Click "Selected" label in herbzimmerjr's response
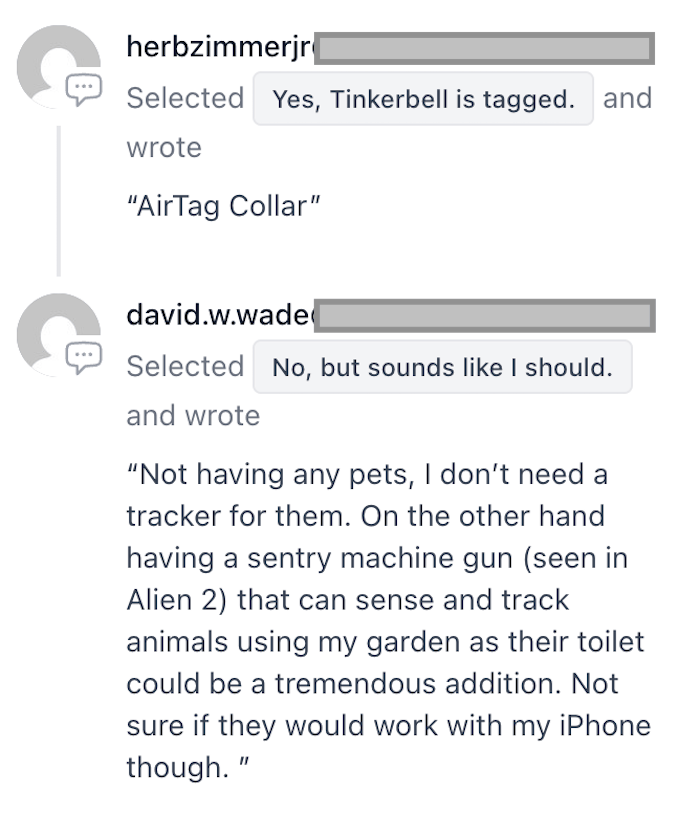 click(x=185, y=99)
